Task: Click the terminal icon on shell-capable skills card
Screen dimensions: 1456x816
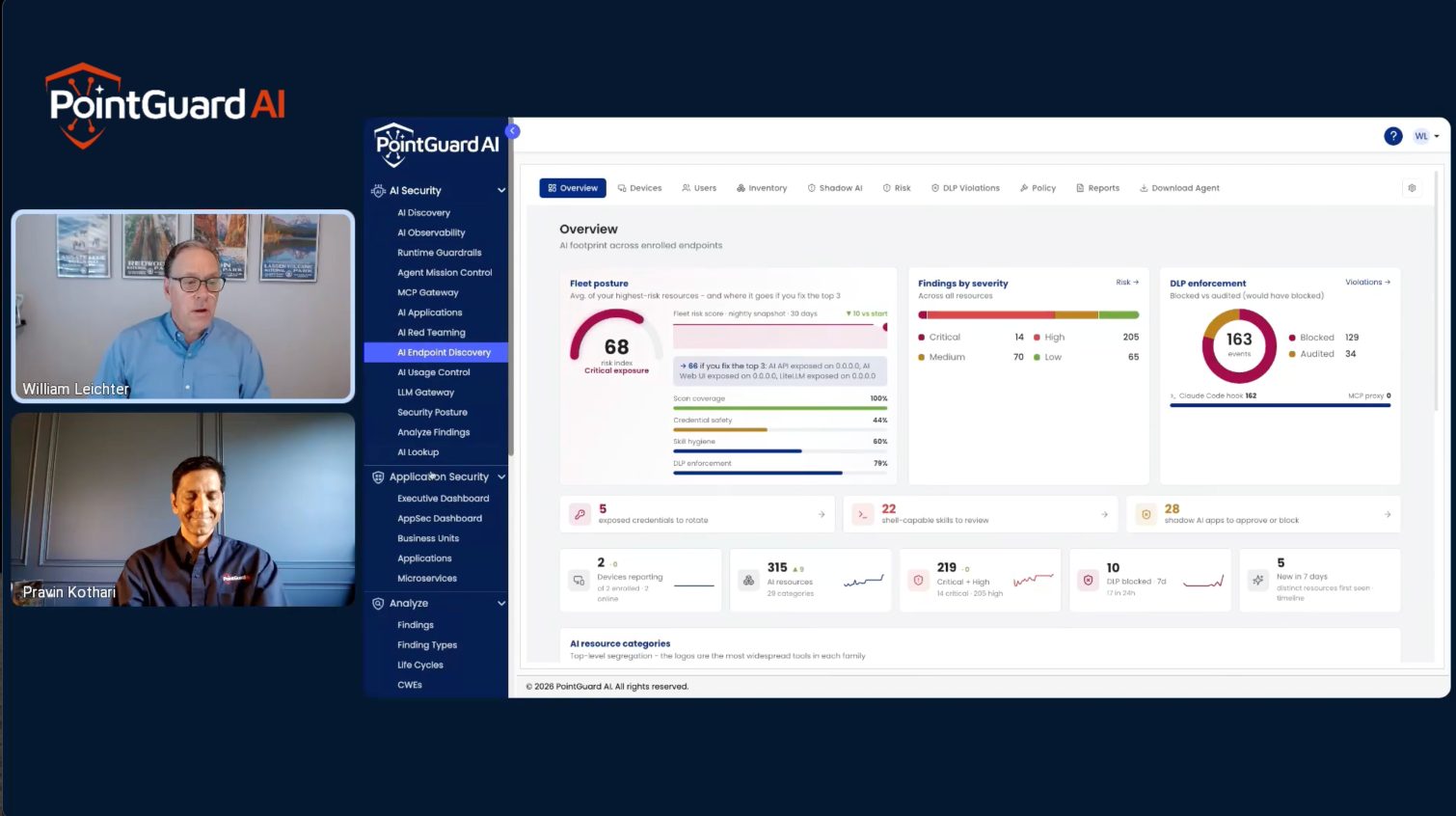Action: pos(863,514)
